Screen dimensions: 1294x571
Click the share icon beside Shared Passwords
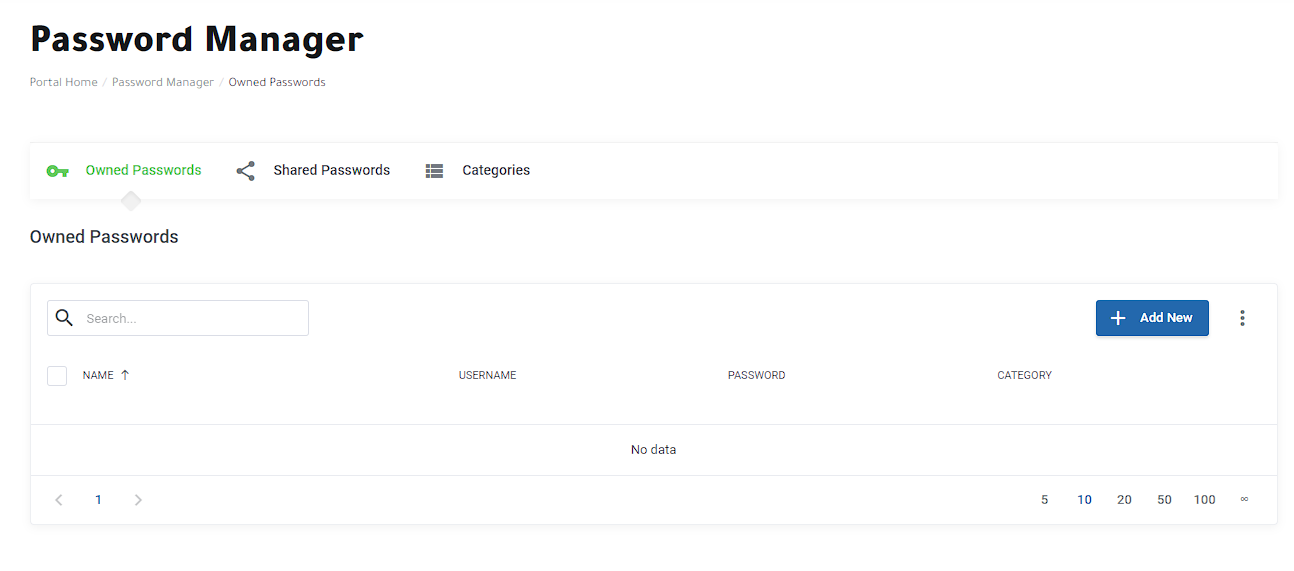tap(245, 171)
